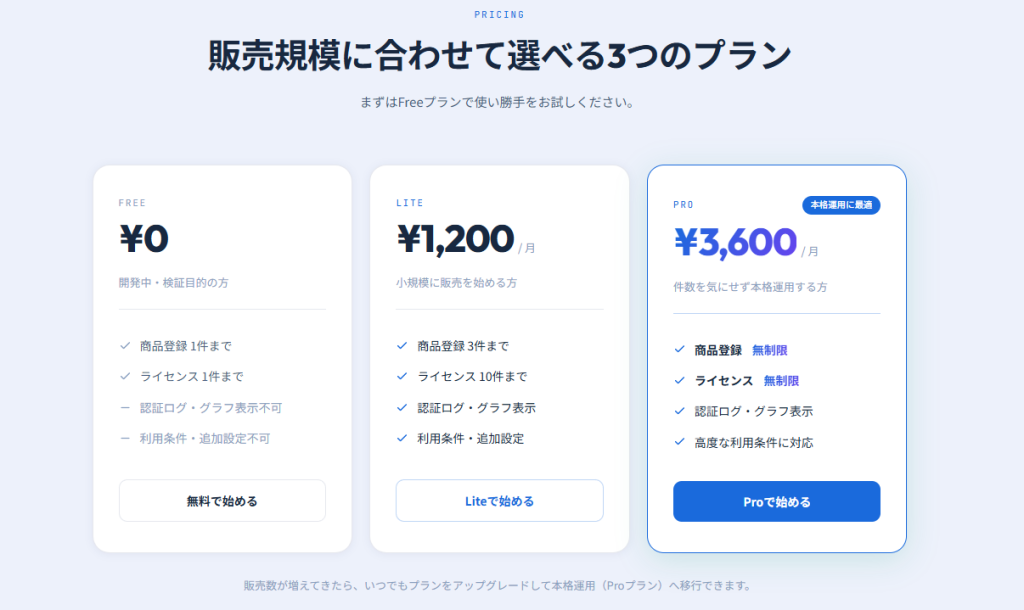Click checkmark icon beside 商品登録 1件まで
This screenshot has width=1024, height=610.
pos(125,346)
